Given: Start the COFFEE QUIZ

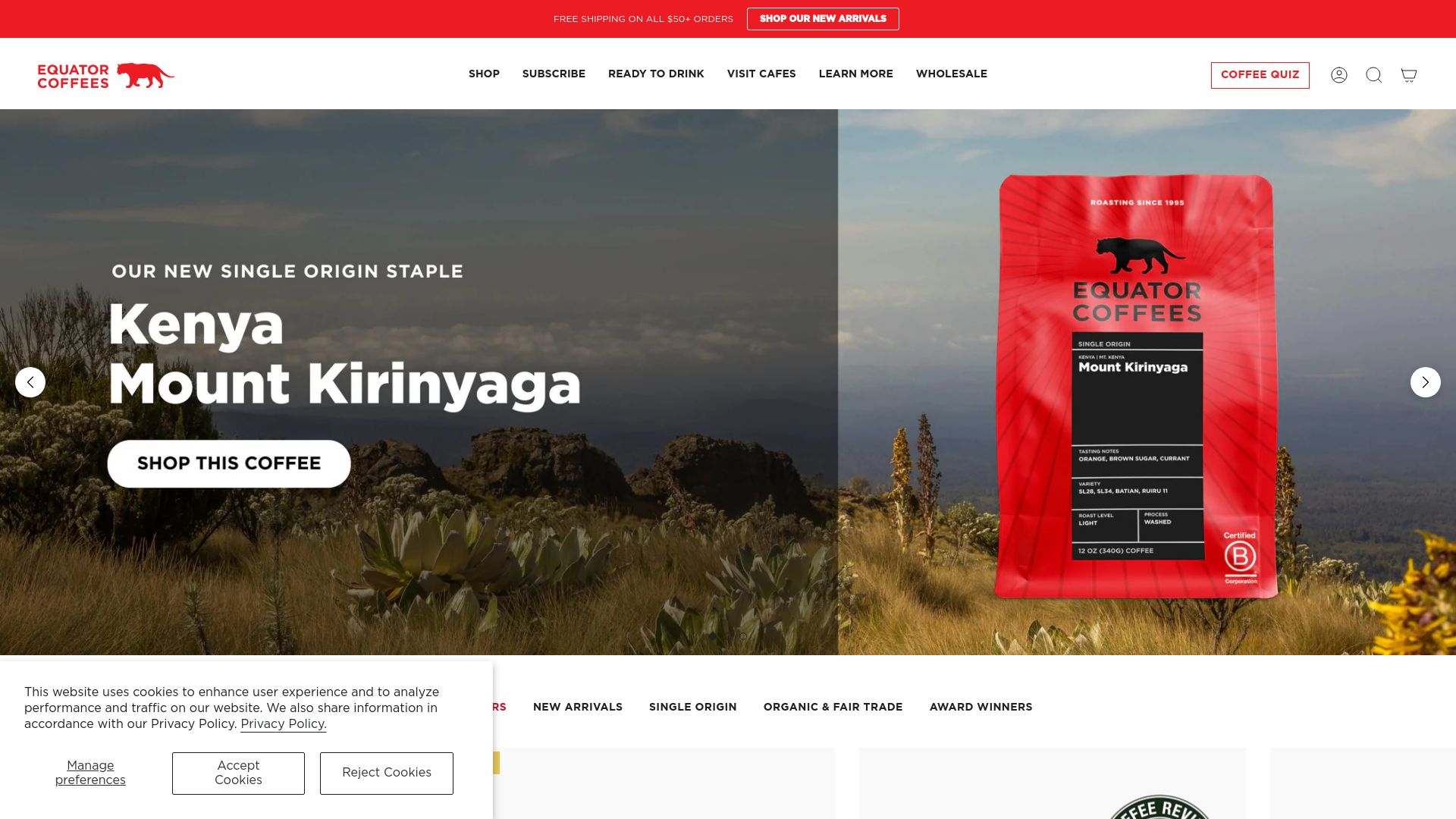Looking at the screenshot, I should [x=1260, y=75].
